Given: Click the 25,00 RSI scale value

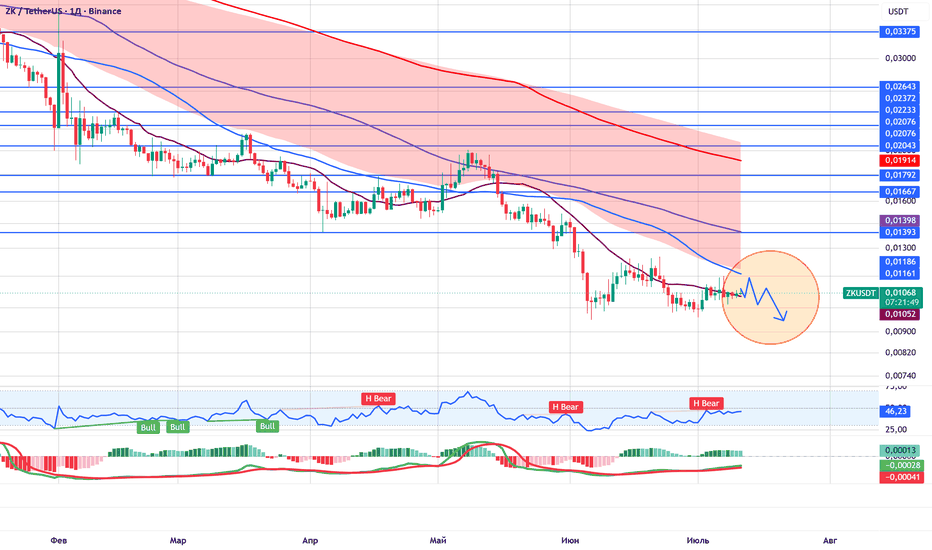Looking at the screenshot, I should (x=896, y=429).
